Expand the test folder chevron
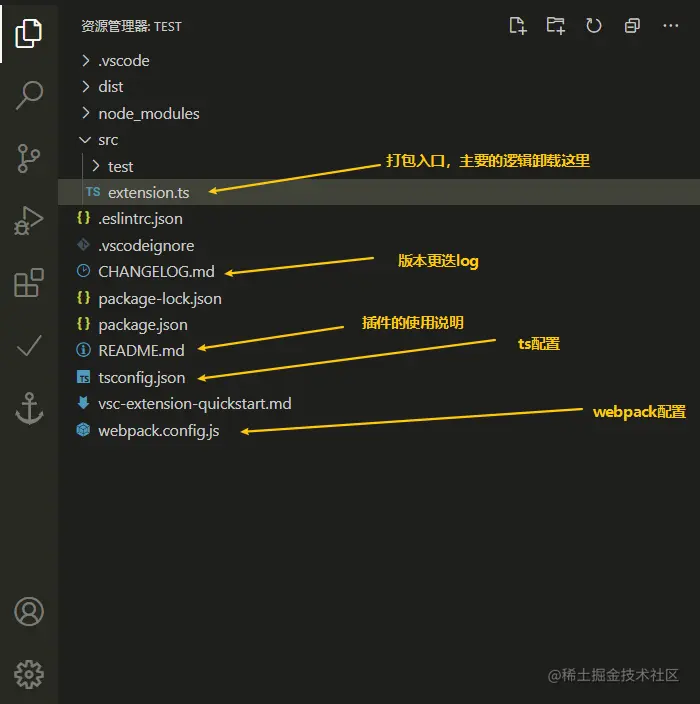The height and width of the screenshot is (704, 700). pyautogui.click(x=95, y=166)
